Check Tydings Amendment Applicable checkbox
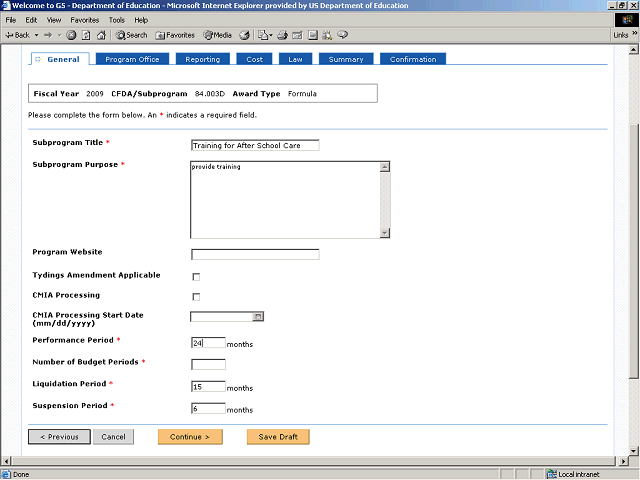This screenshot has width=640, height=480. click(x=196, y=277)
